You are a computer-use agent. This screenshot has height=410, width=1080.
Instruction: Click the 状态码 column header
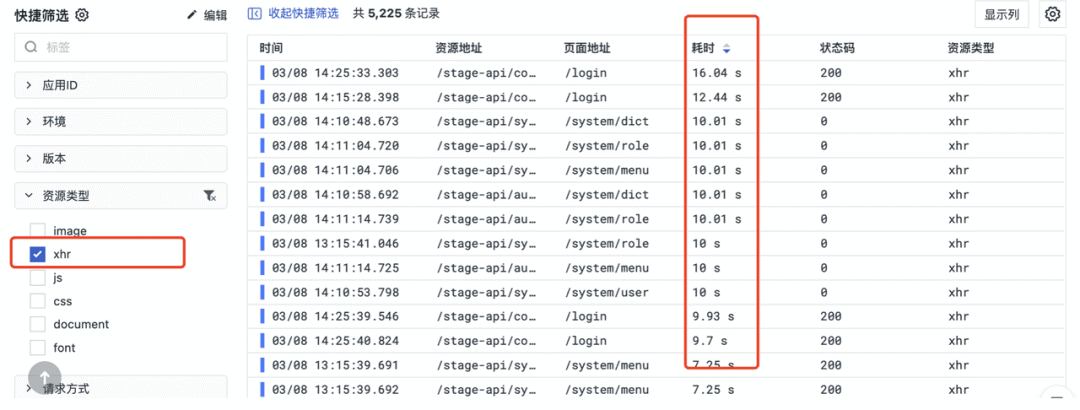click(837, 49)
